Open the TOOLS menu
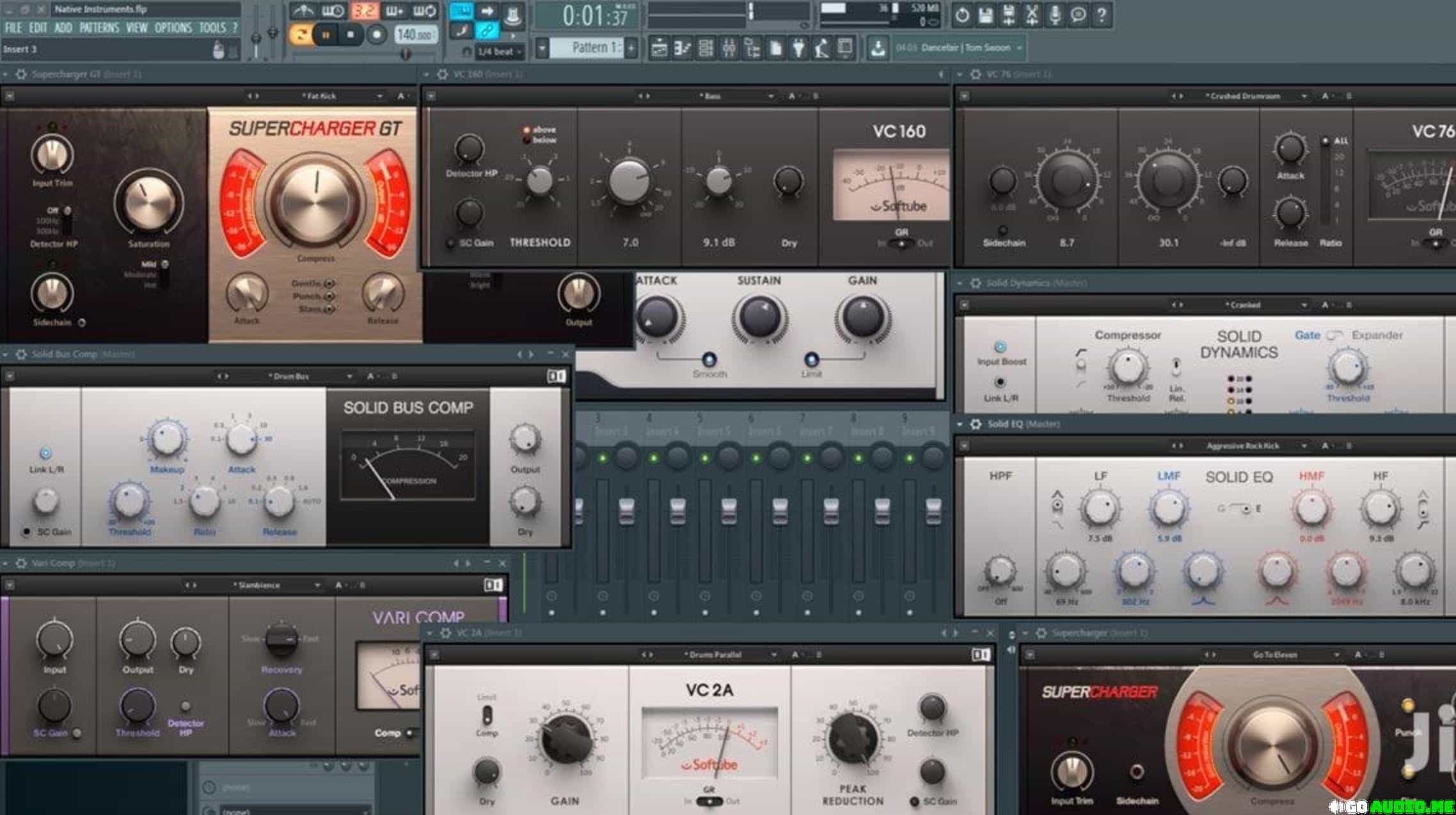The height and width of the screenshot is (815, 1456). pyautogui.click(x=212, y=28)
